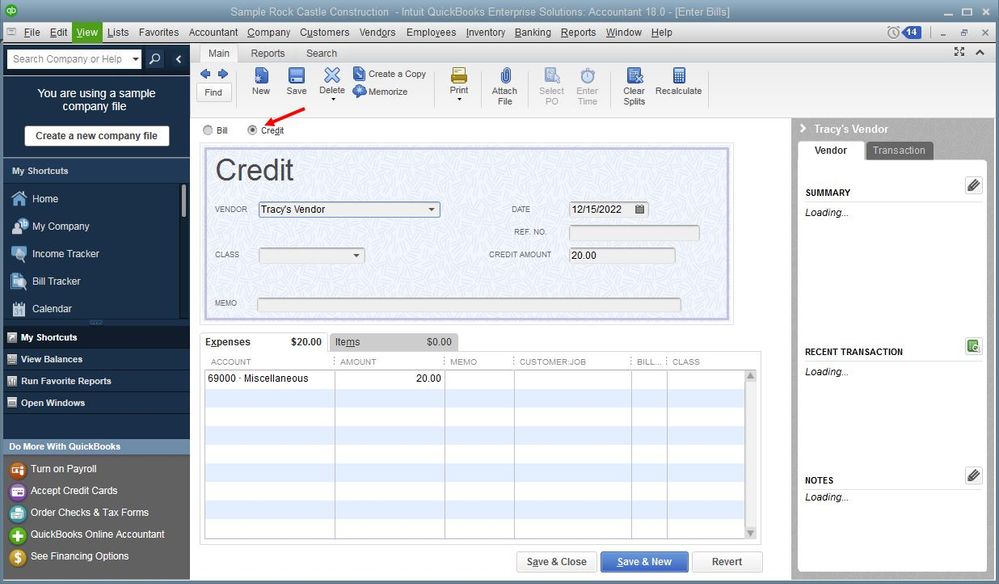
Task: Switch to the Transaction tab
Action: (899, 150)
